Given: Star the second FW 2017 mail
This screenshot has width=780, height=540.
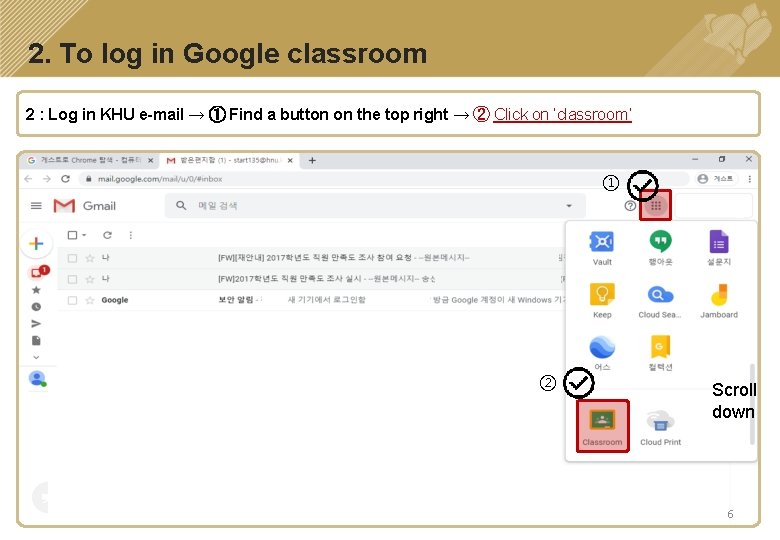Looking at the screenshot, I should point(90,279).
